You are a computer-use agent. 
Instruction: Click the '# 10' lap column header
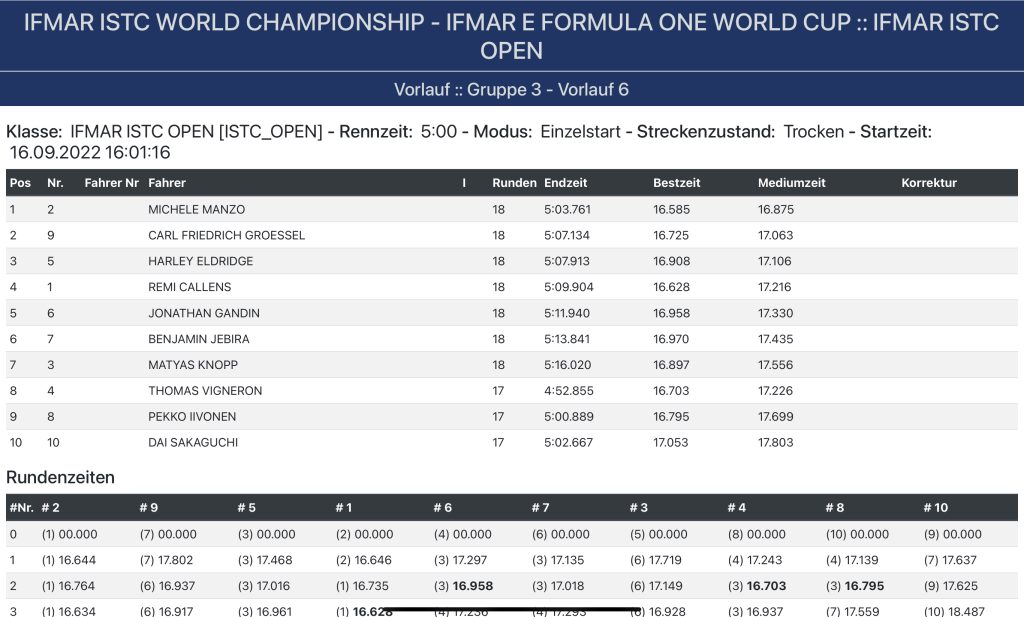coord(936,507)
